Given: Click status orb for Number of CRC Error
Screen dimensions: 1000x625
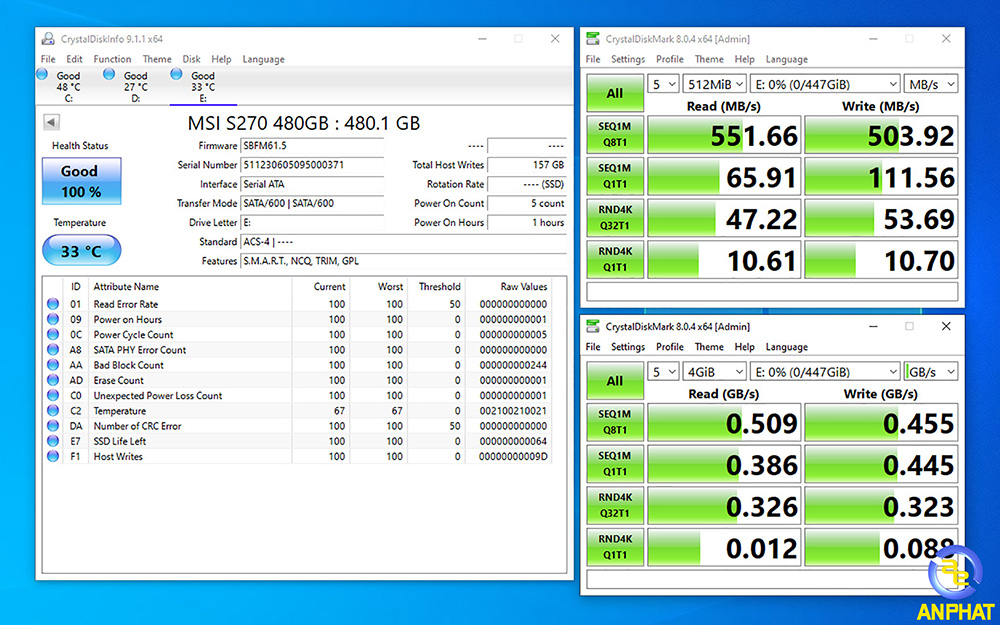Looking at the screenshot, I should (53, 426).
